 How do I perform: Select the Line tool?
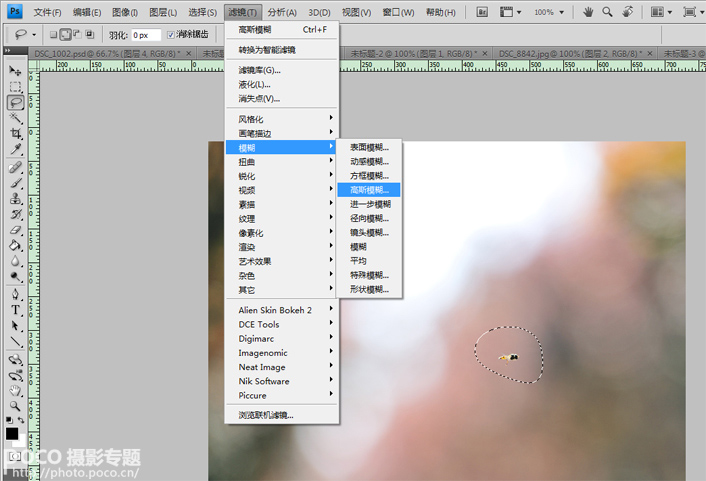15,342
